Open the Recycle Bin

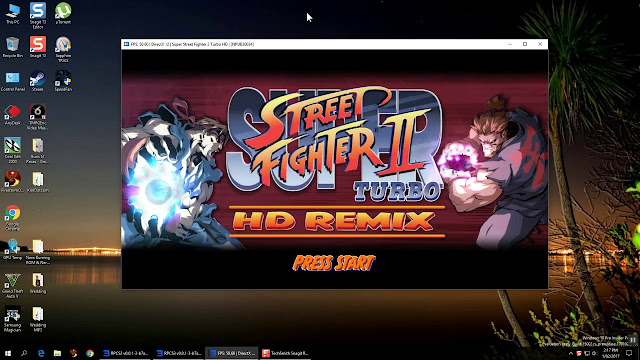13,47
